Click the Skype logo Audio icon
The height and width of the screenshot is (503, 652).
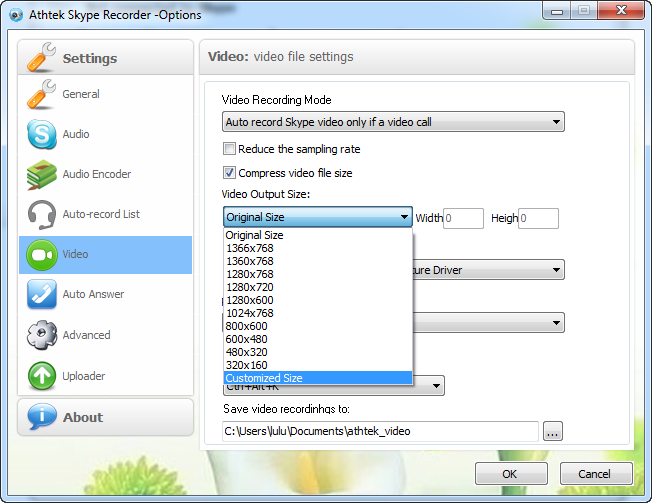(x=42, y=134)
